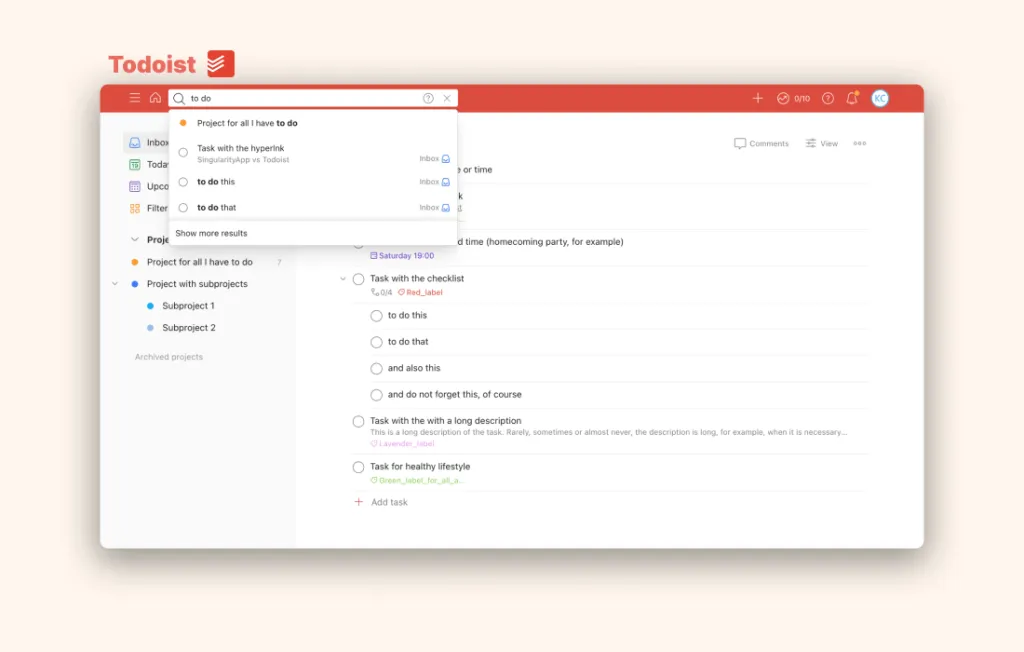1024x652 pixels.
Task: Collapse 'Project with subprojects' in sidebar
Action: [115, 283]
